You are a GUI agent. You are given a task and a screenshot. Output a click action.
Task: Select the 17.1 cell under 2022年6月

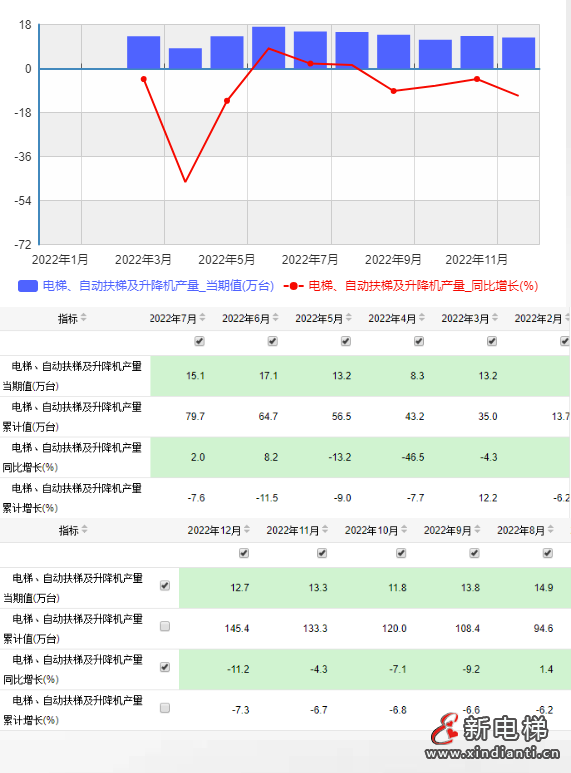[x=268, y=376]
